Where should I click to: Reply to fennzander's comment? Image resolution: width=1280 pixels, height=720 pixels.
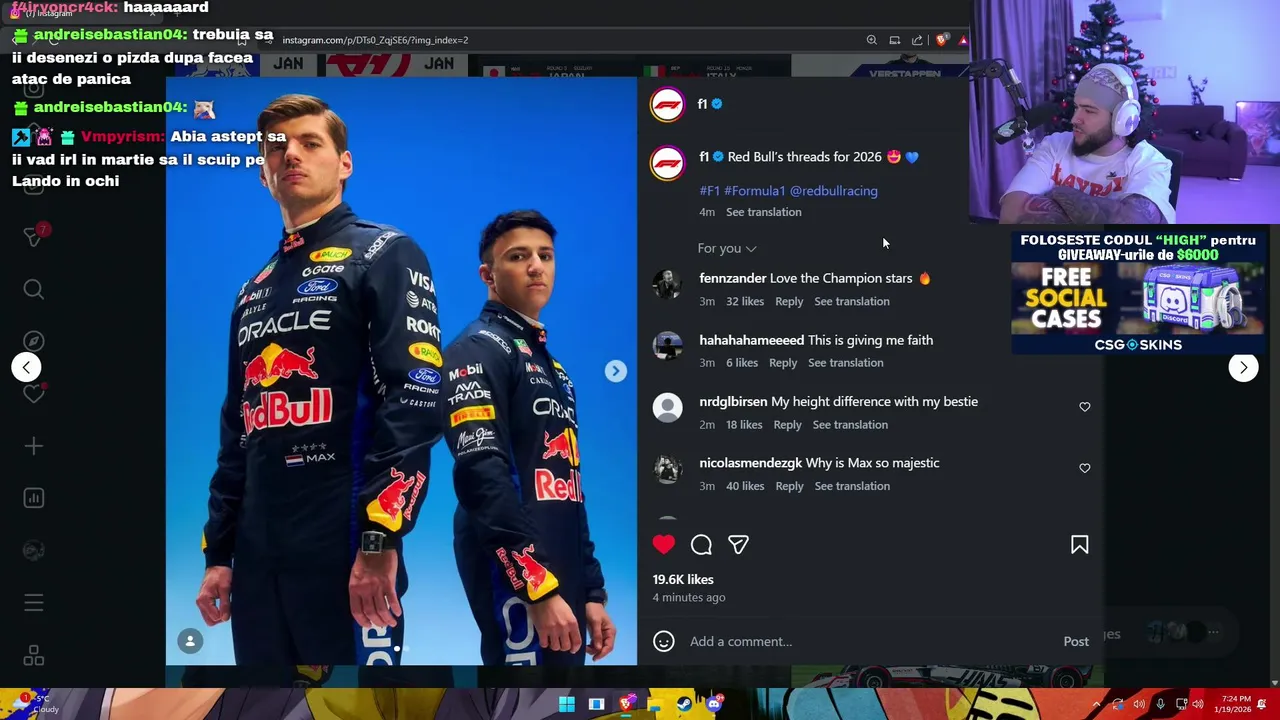[789, 301]
